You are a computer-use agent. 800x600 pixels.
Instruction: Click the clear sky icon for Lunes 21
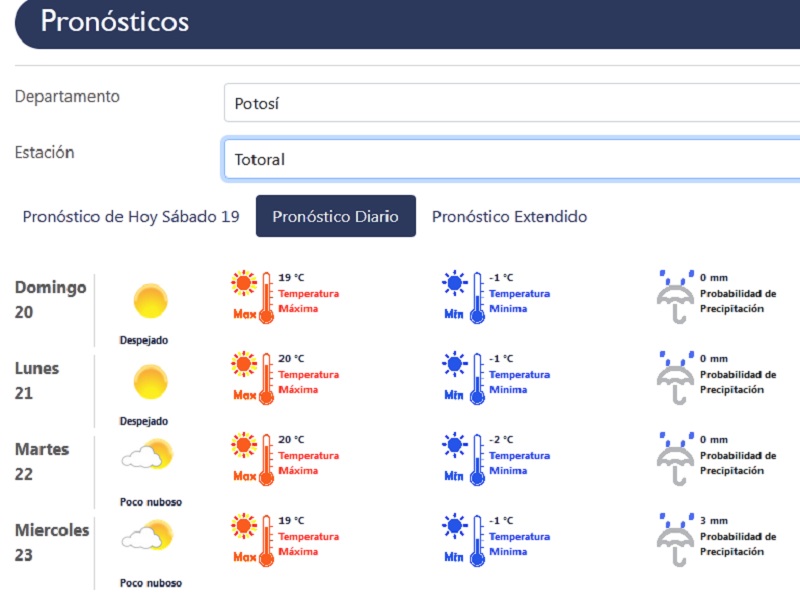151,382
